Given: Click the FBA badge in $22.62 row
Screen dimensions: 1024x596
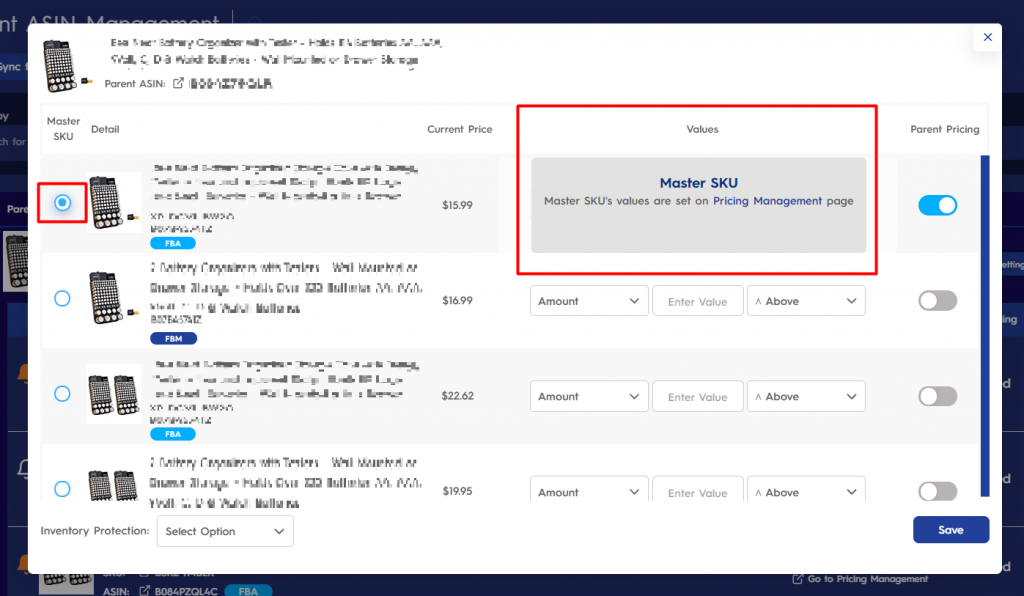Looking at the screenshot, I should pyautogui.click(x=172, y=434).
